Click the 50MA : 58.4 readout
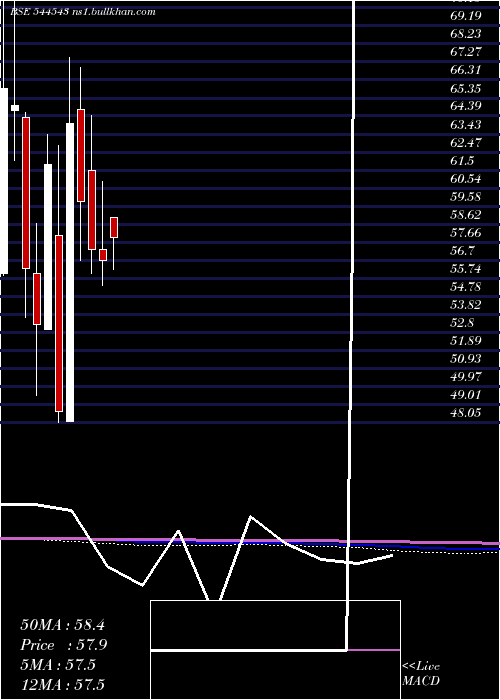Image resolution: width=500 pixels, height=700 pixels. click(62, 625)
